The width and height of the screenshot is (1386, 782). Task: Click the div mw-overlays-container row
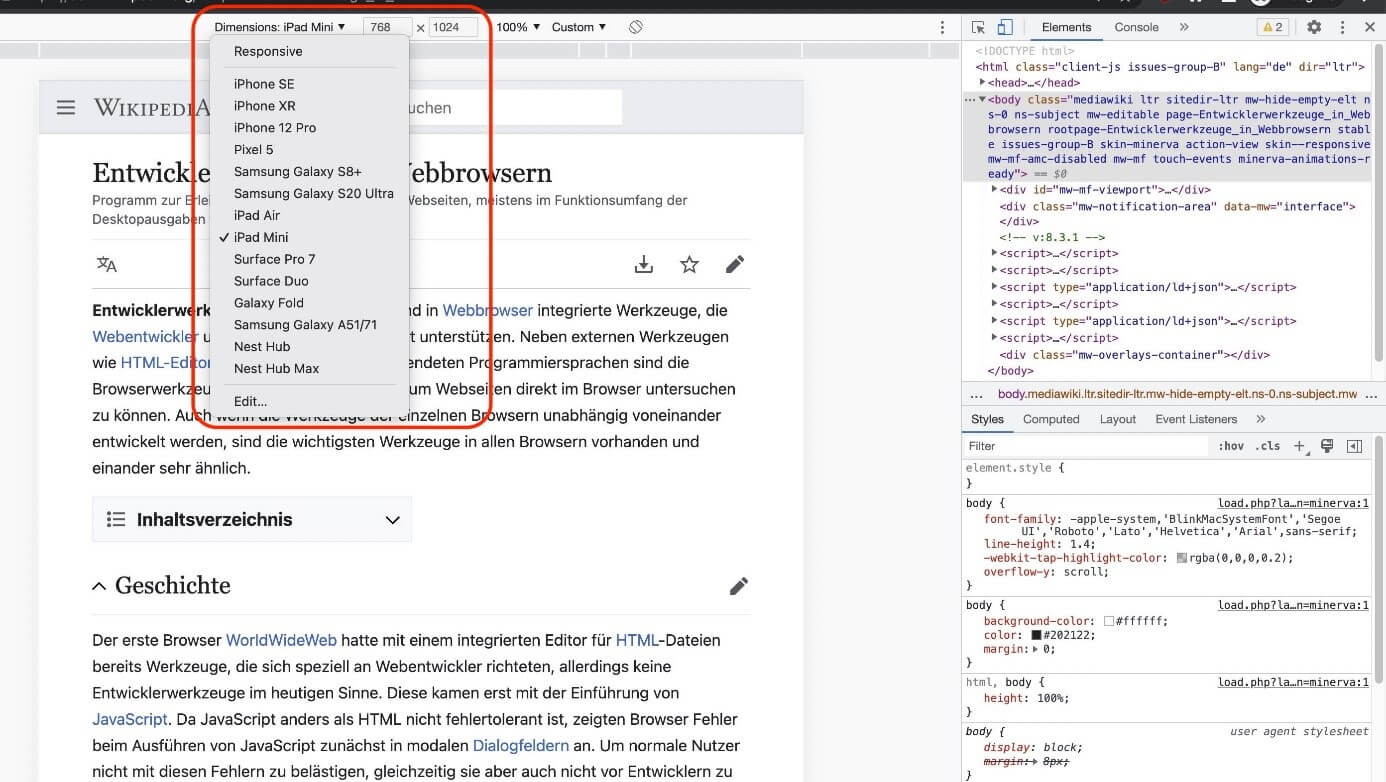click(1135, 355)
